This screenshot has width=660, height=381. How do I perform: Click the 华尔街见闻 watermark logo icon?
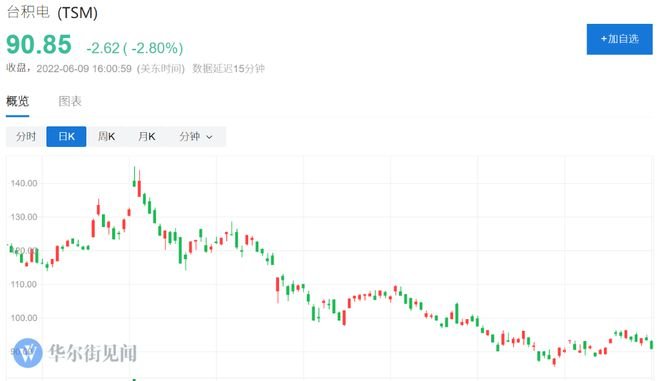coord(27,353)
